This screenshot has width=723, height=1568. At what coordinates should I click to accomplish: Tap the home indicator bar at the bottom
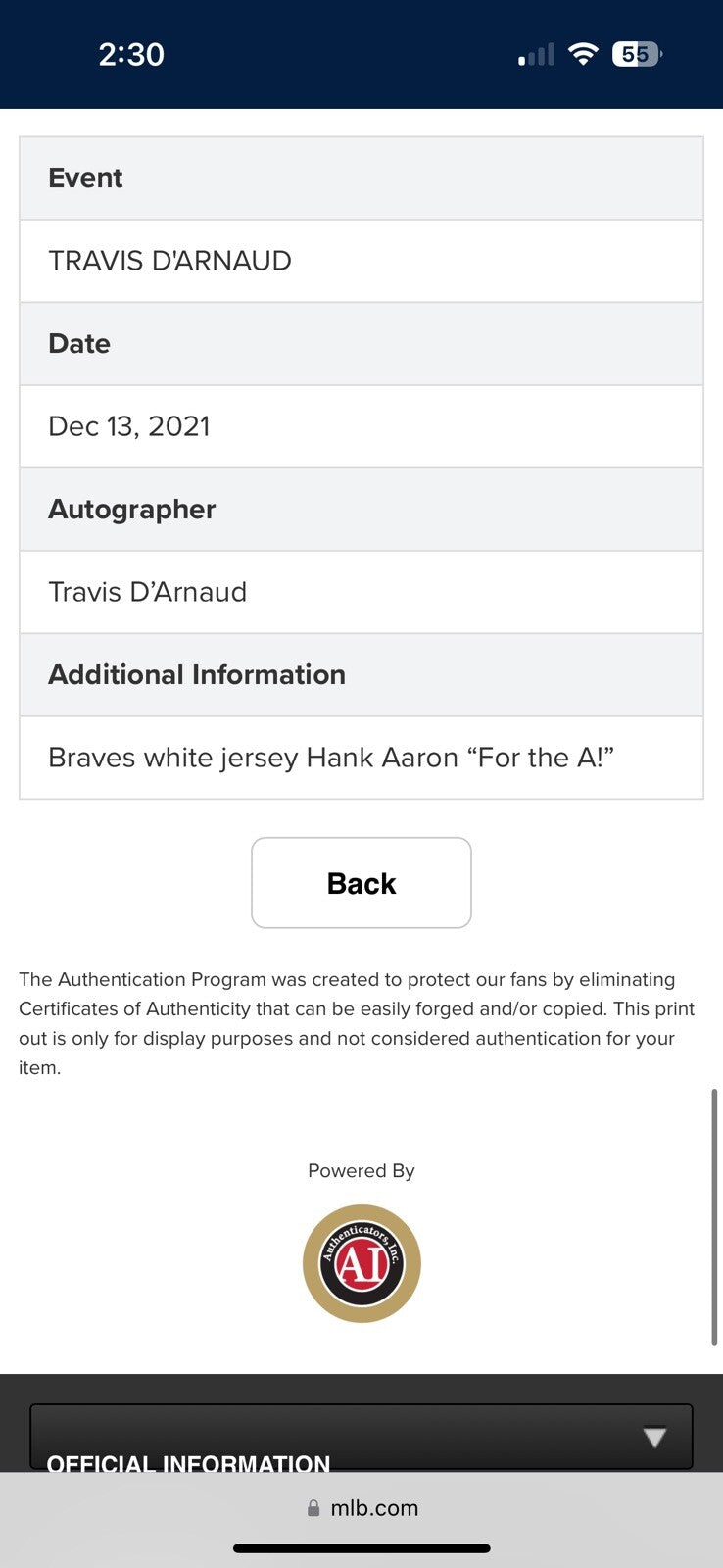click(x=361, y=1548)
